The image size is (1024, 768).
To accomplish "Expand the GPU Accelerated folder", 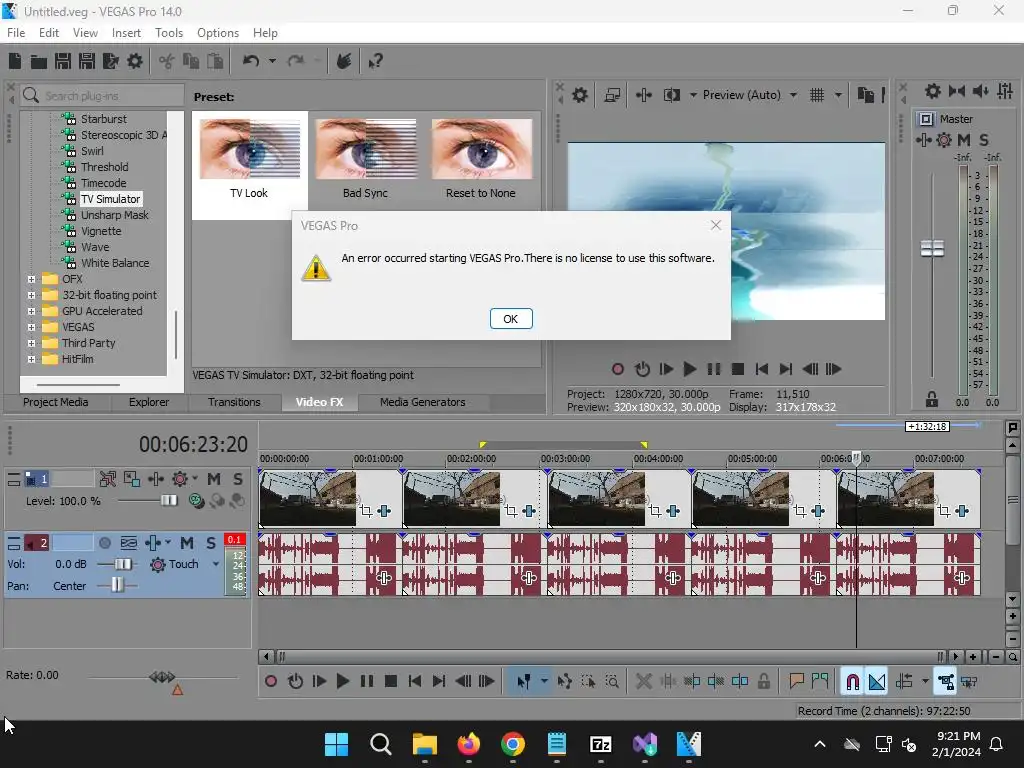I will [x=31, y=311].
